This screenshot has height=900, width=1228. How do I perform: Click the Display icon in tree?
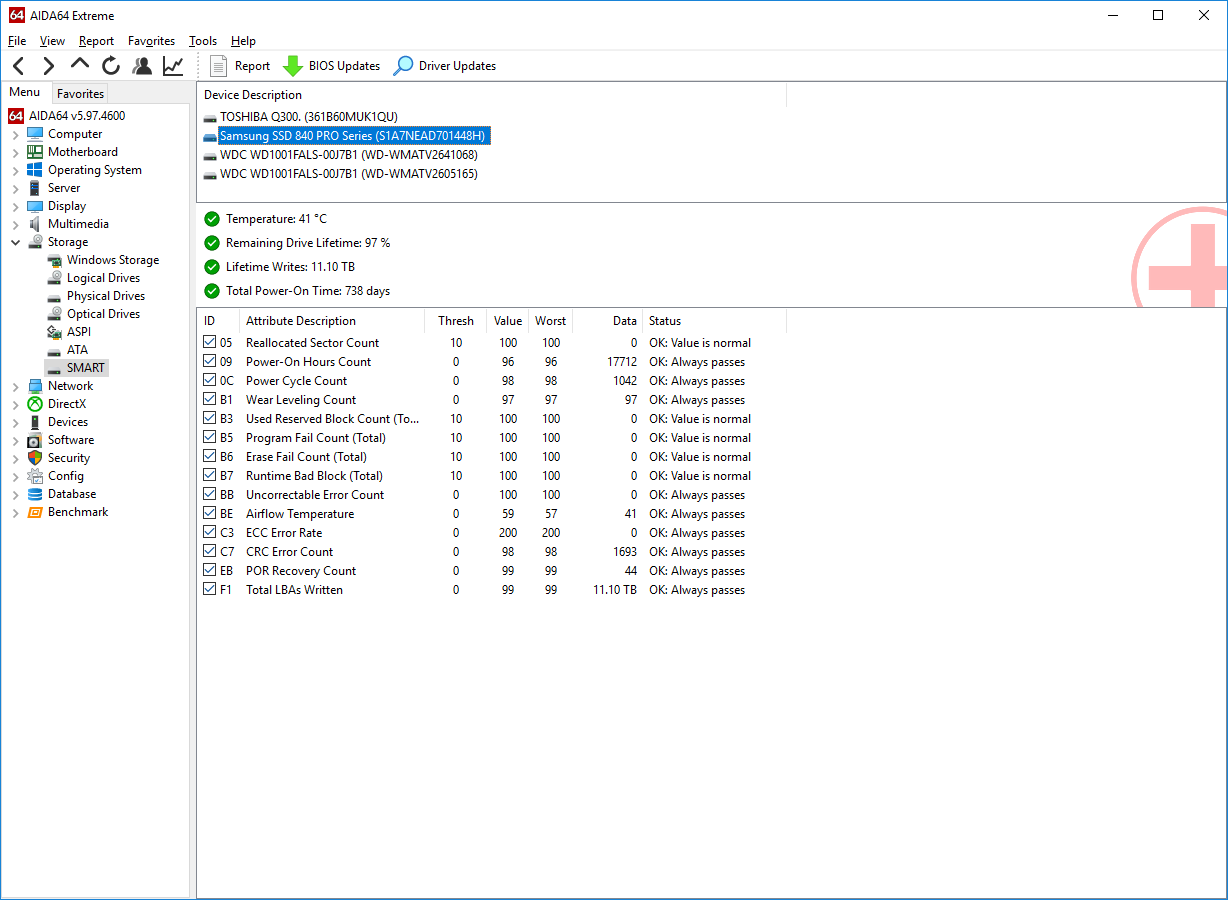[x=35, y=206]
